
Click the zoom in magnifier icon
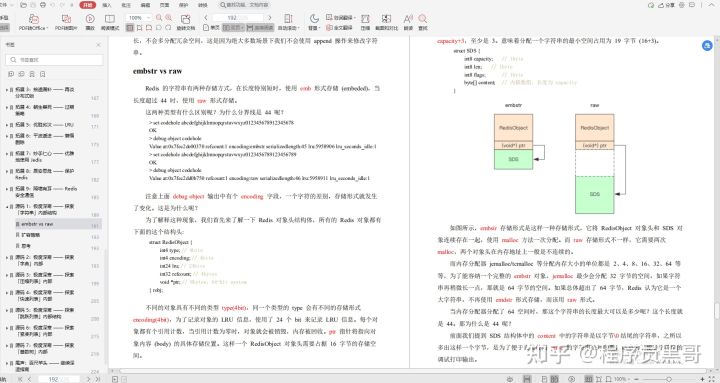169,17
